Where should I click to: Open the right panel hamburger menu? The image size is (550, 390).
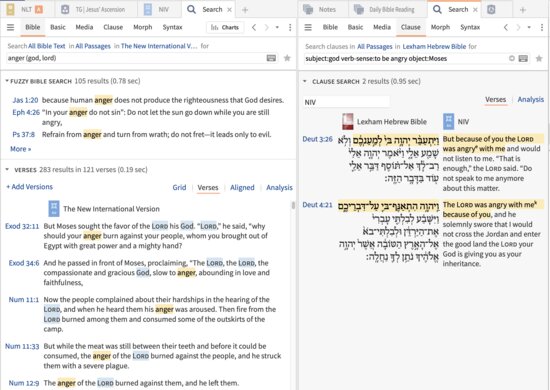pos(308,27)
